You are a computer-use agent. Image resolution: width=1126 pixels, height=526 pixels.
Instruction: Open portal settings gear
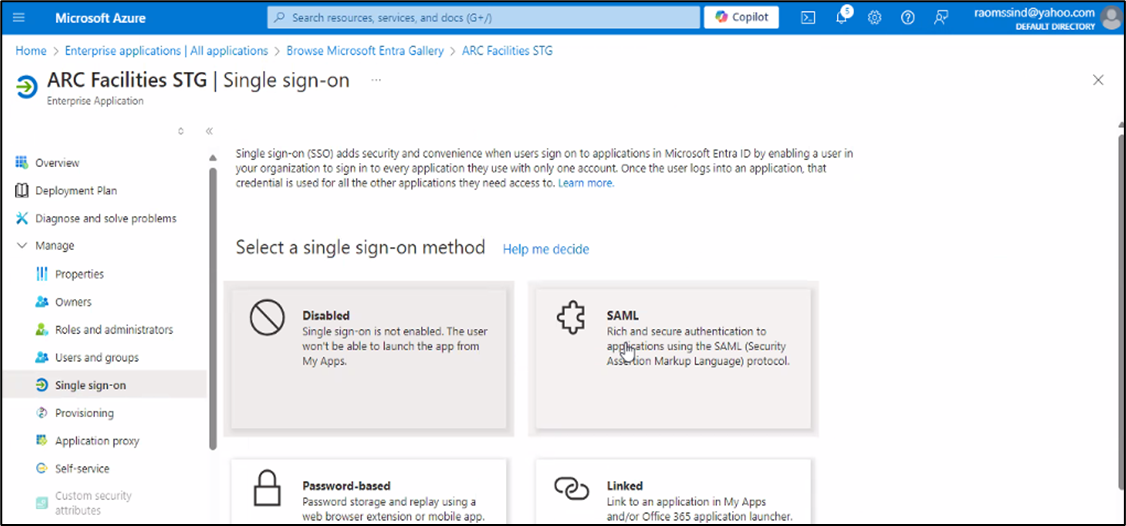coord(874,18)
